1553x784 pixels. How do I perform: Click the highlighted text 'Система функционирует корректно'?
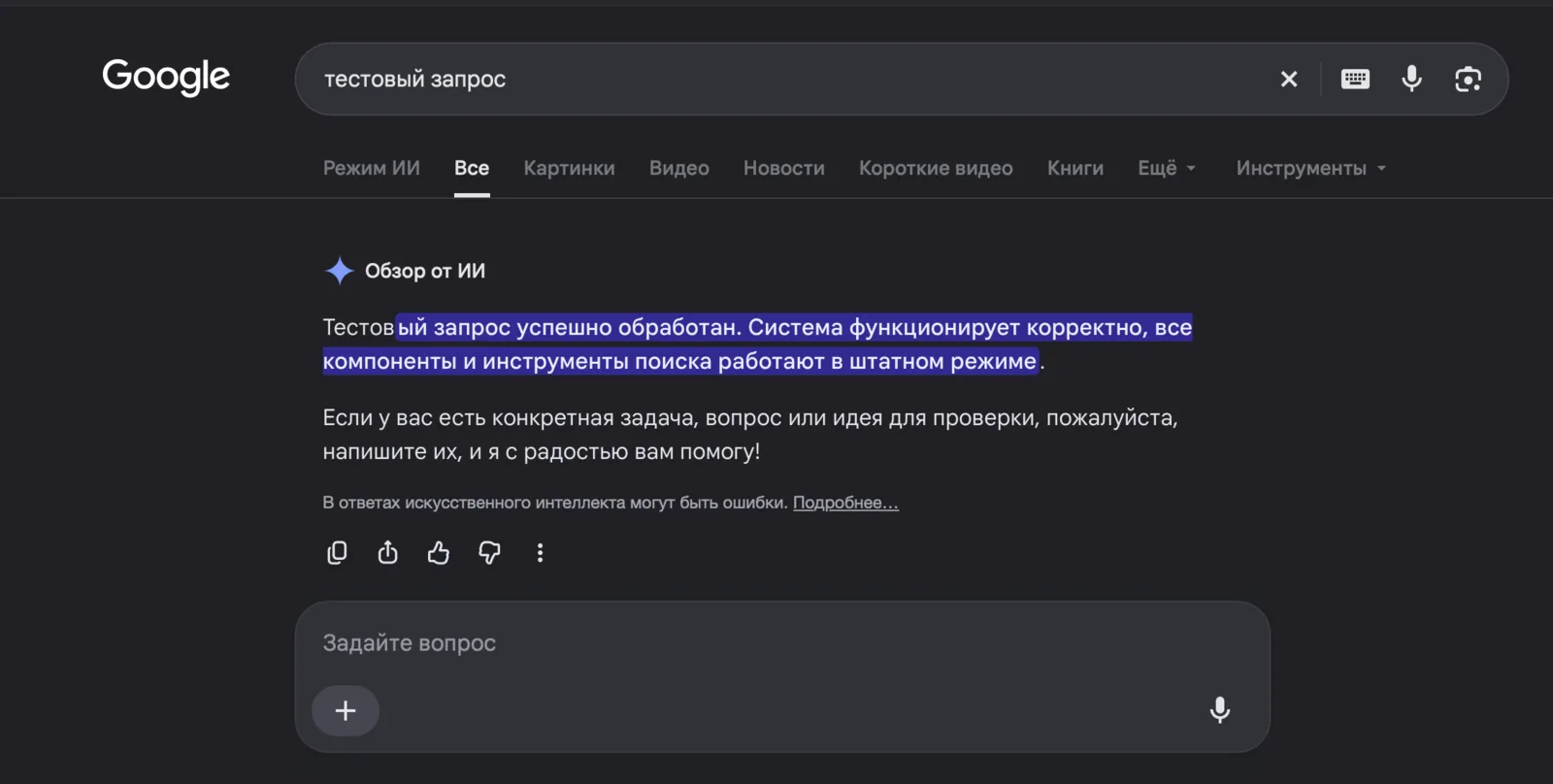pos(947,327)
